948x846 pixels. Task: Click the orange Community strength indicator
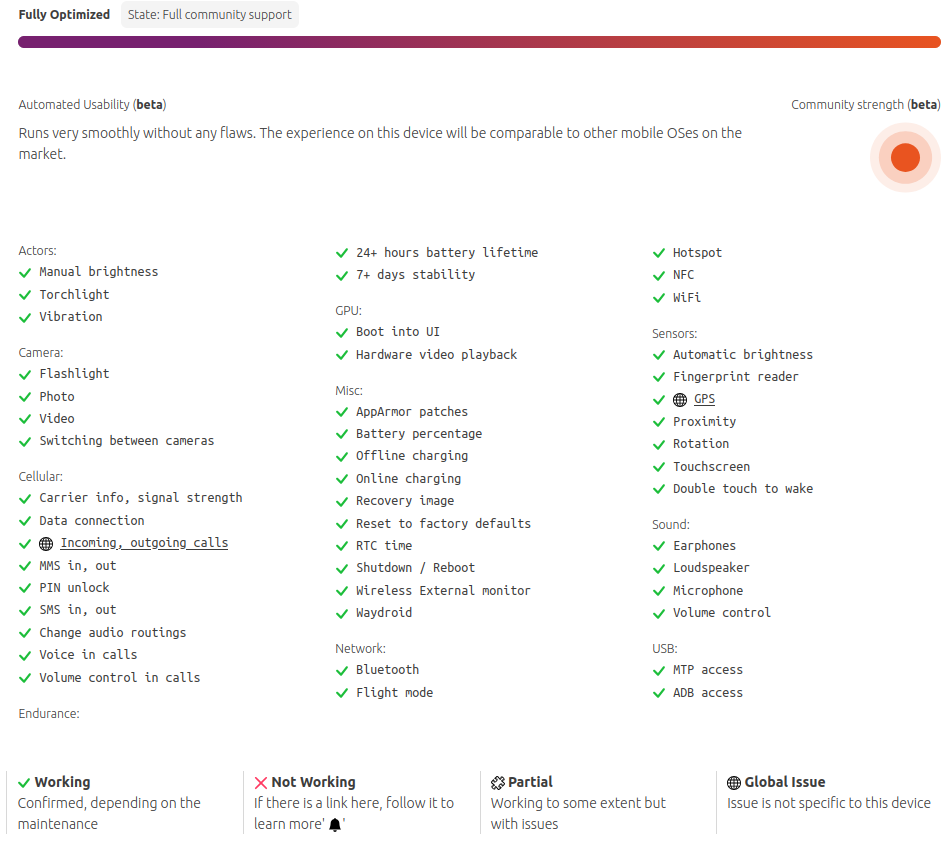pyautogui.click(x=905, y=157)
